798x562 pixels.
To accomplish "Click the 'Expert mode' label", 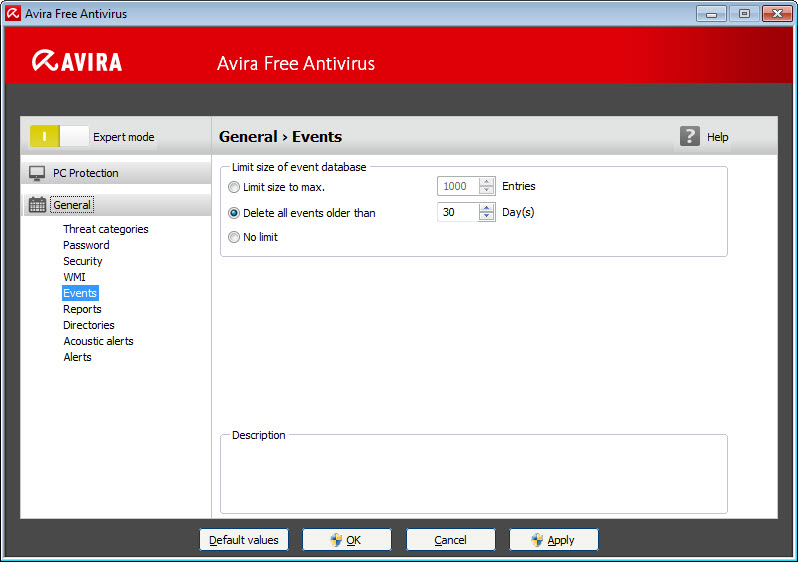I will click(x=124, y=137).
